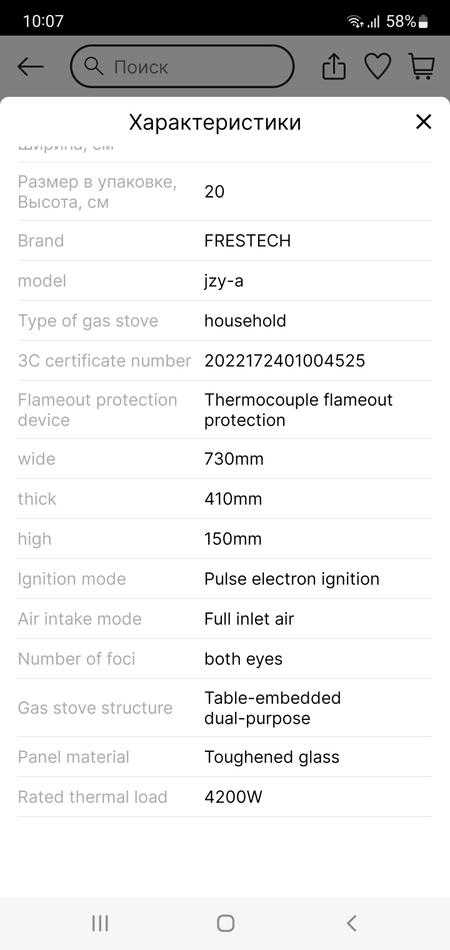Select the FRESTECH brand value
The width and height of the screenshot is (450, 950).
click(247, 241)
